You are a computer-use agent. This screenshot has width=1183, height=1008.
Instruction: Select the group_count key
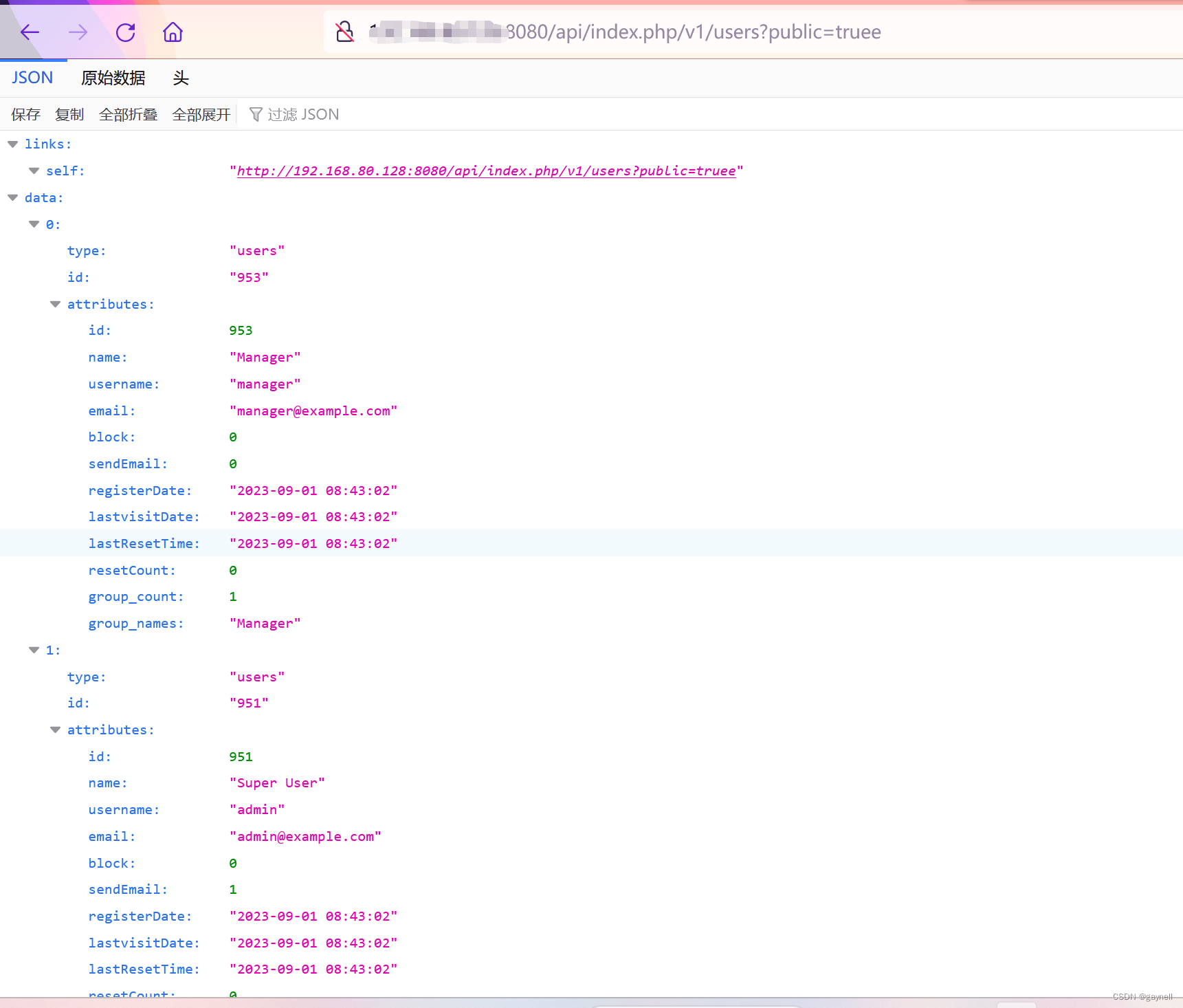135,597
